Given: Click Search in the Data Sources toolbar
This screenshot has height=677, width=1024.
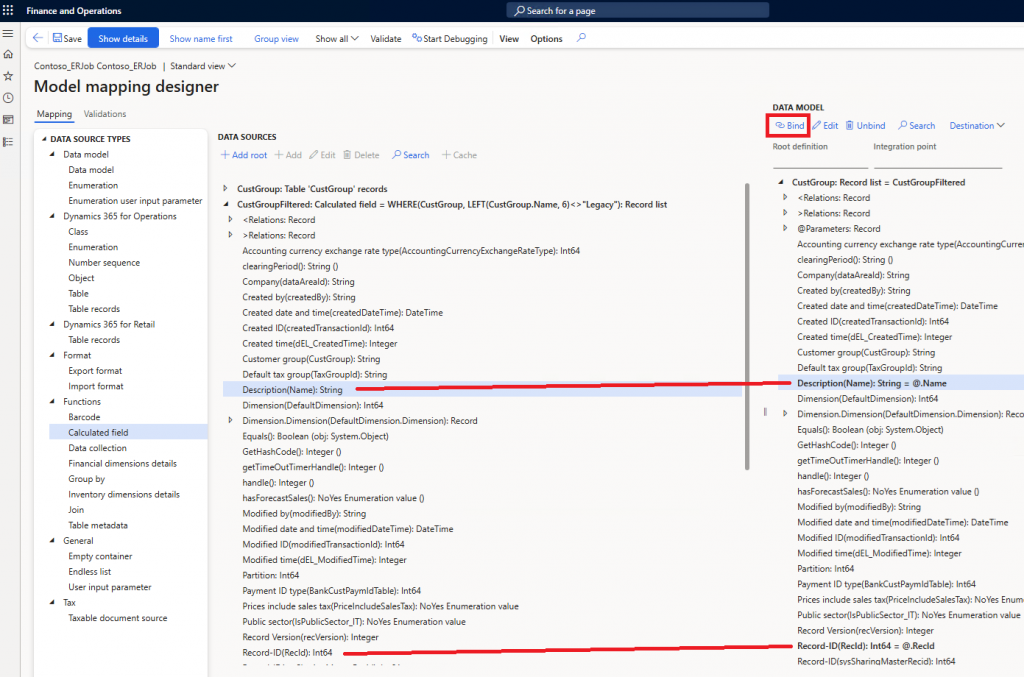Looking at the screenshot, I should coord(410,155).
